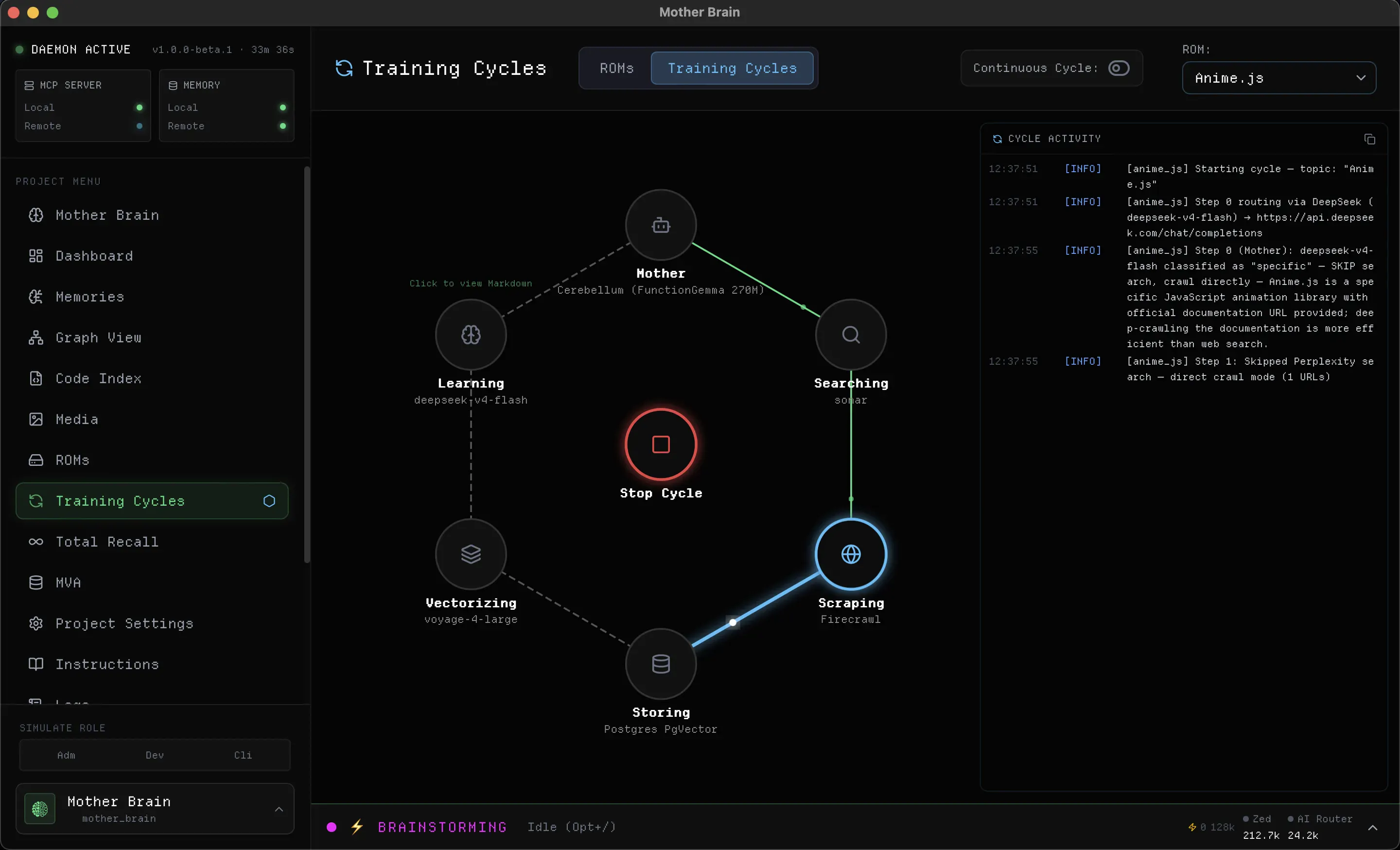Click the Mother robot node icon
Screen dimensions: 1400x850
click(x=661, y=225)
